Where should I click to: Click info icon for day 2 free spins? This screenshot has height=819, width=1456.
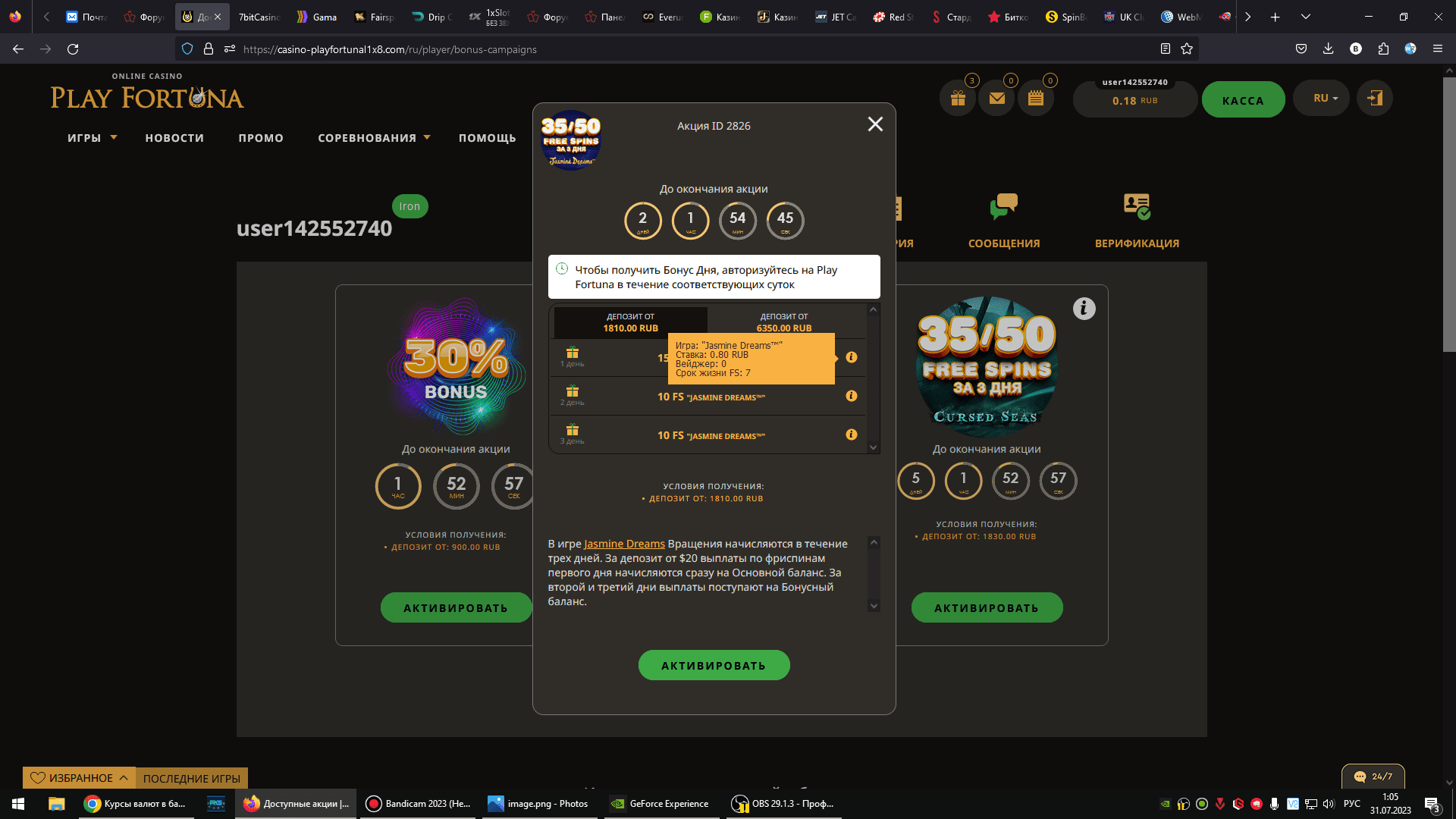tap(852, 396)
